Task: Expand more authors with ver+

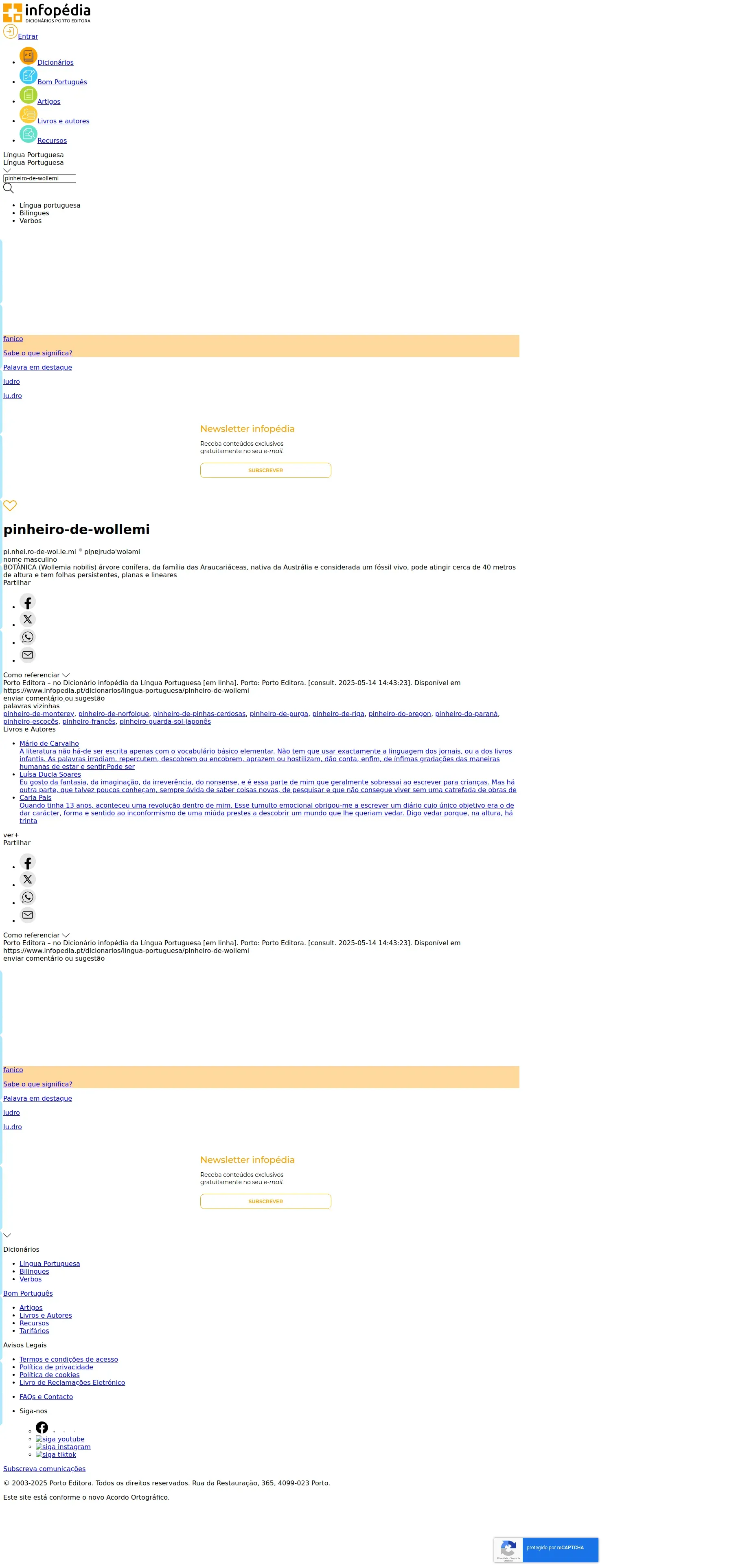Action: (11, 835)
